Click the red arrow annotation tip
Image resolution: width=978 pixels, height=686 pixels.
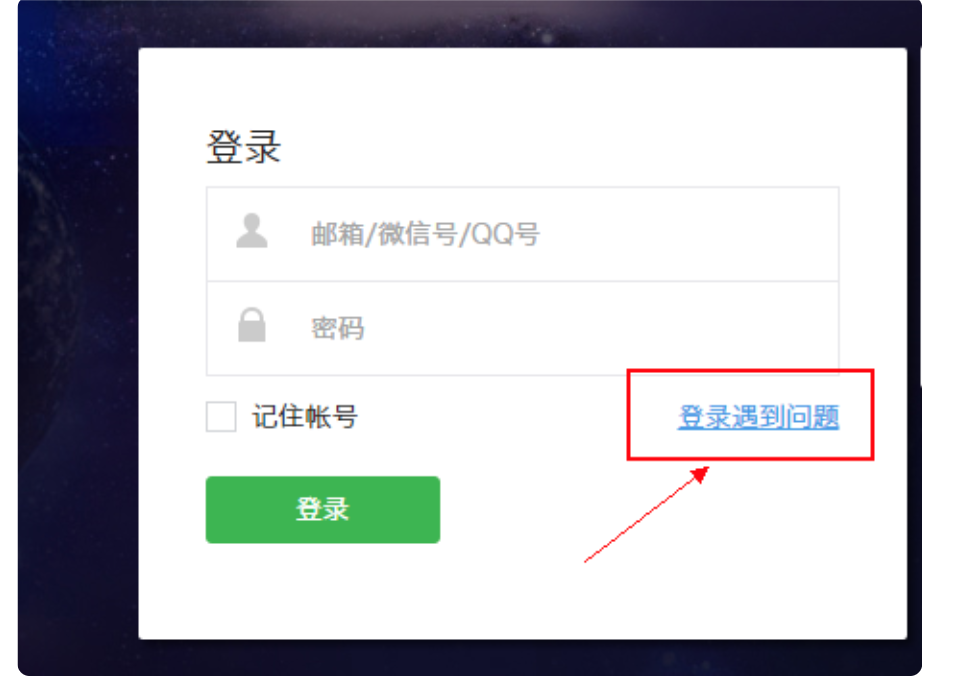point(703,472)
